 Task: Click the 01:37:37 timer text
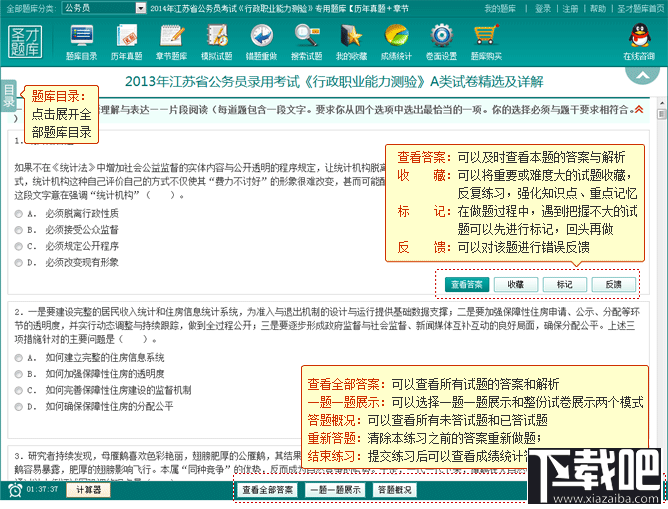(x=42, y=489)
